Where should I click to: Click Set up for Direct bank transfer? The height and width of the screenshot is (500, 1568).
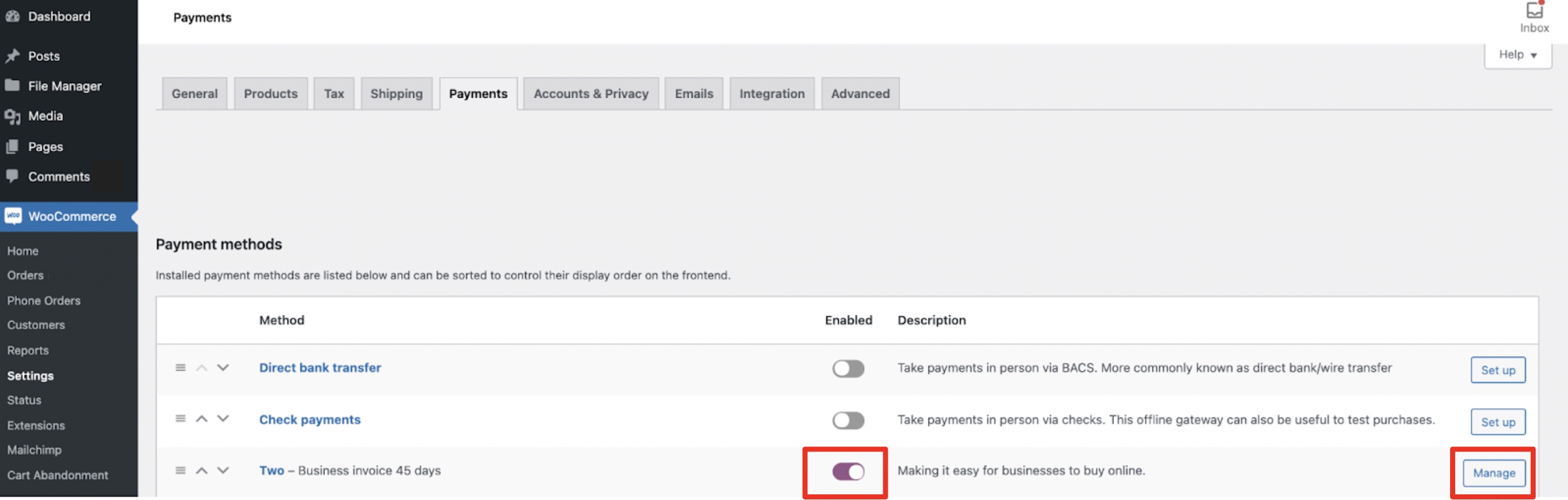pyautogui.click(x=1497, y=370)
